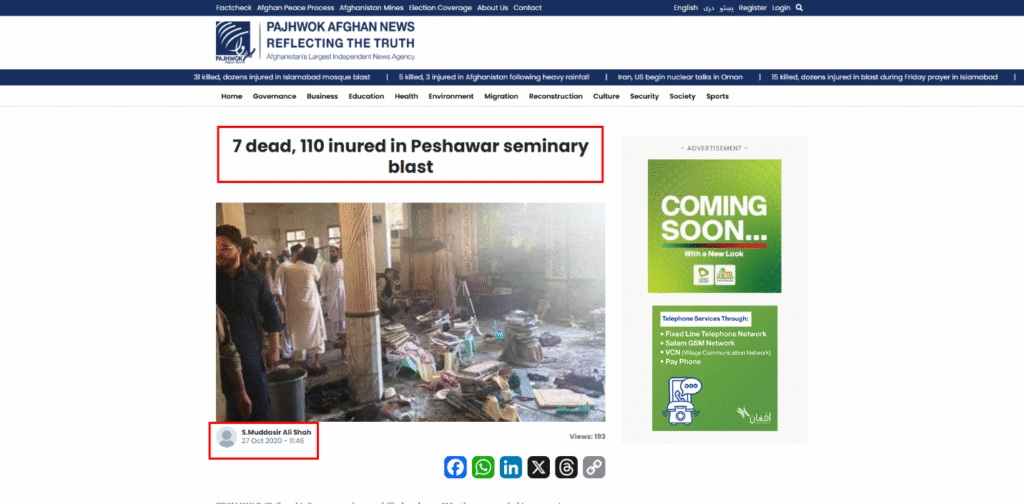The image size is (1024, 504).
Task: Copy article link with chain icon
Action: tap(594, 467)
